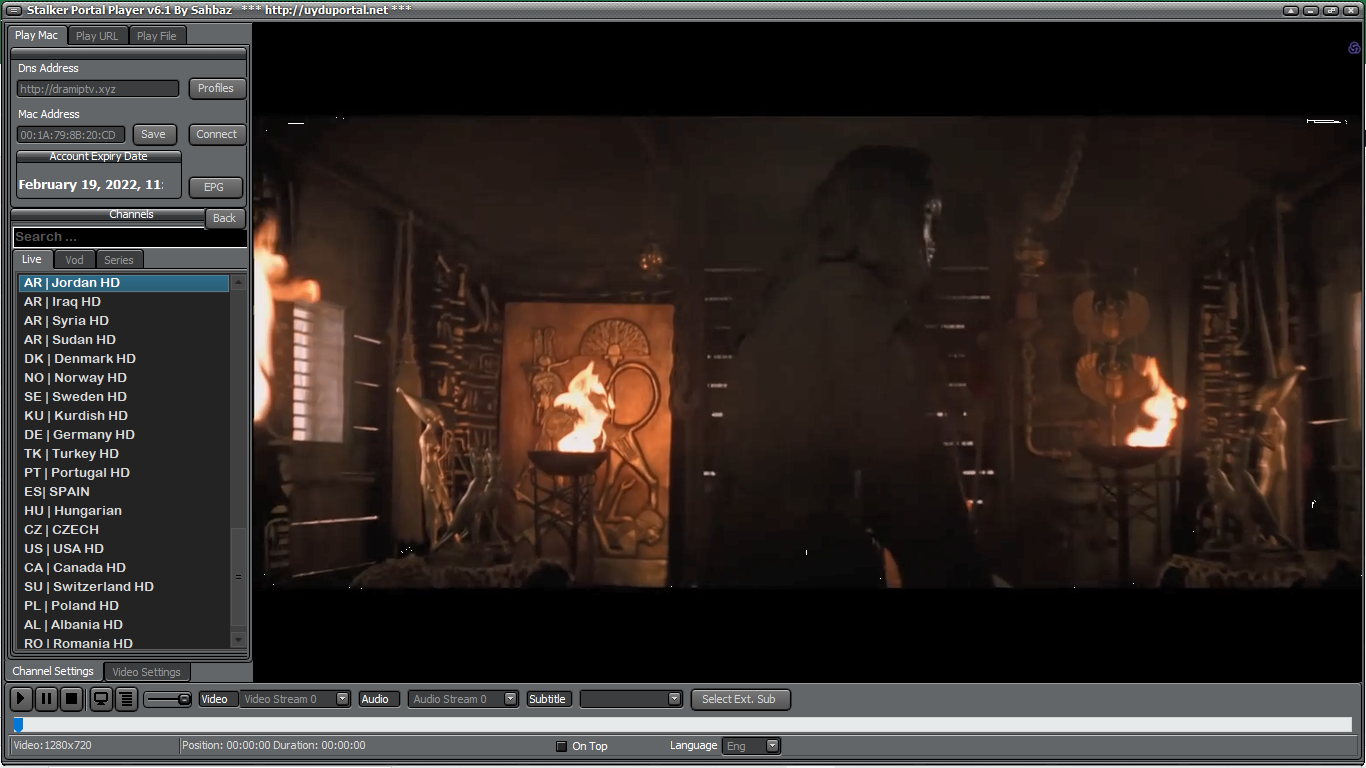Select US | USA HD channel
The image size is (1366, 768).
tap(124, 549)
